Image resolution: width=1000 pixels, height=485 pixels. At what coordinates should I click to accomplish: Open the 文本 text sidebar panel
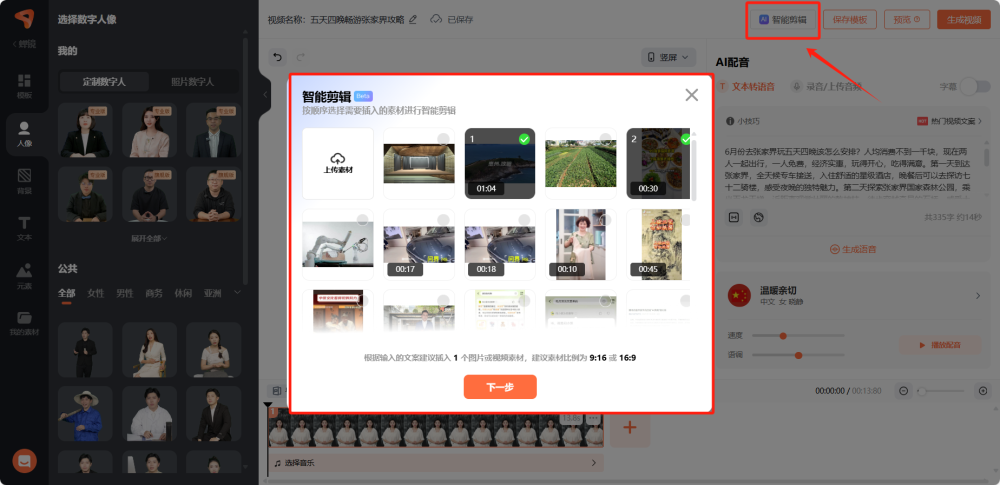(x=24, y=228)
